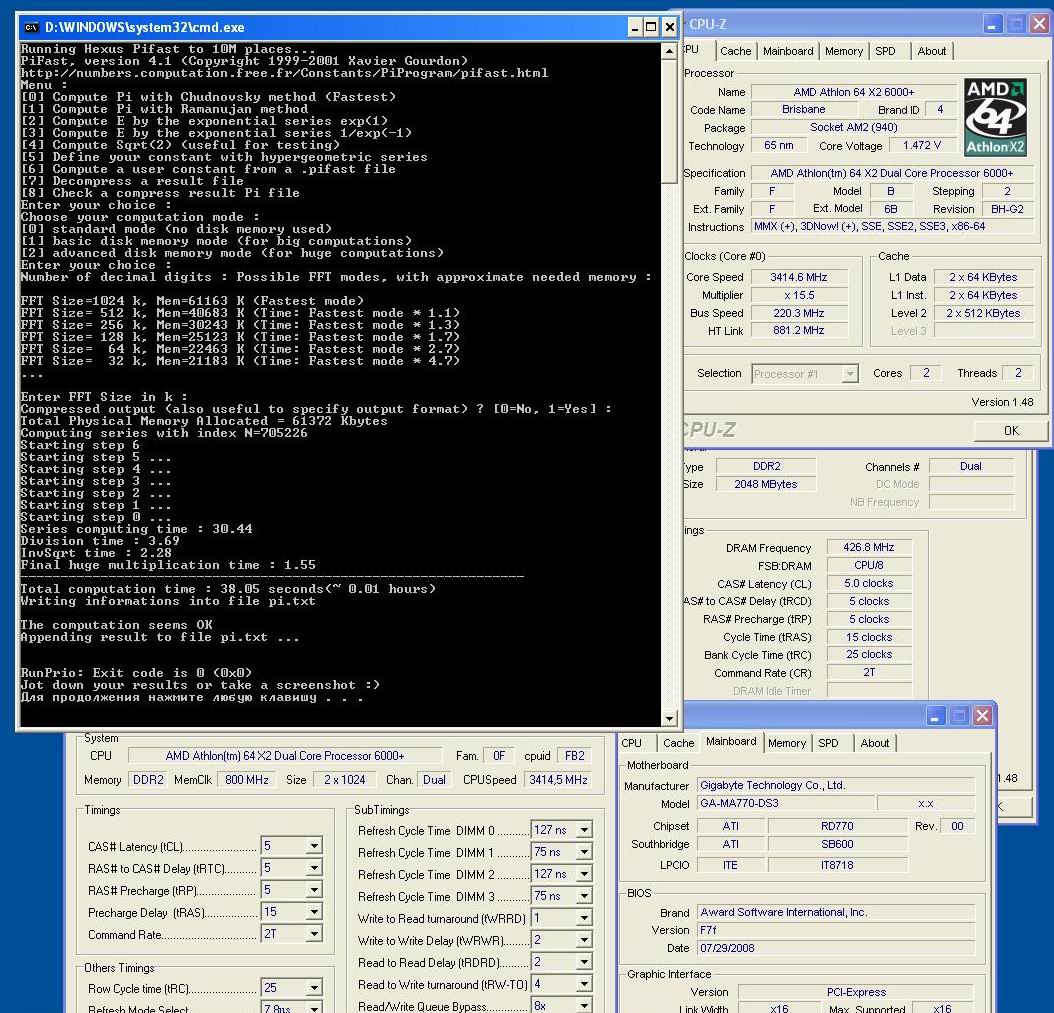Click the Core Voltage value 1.472 V
The image size is (1054, 1013).
pos(922,145)
